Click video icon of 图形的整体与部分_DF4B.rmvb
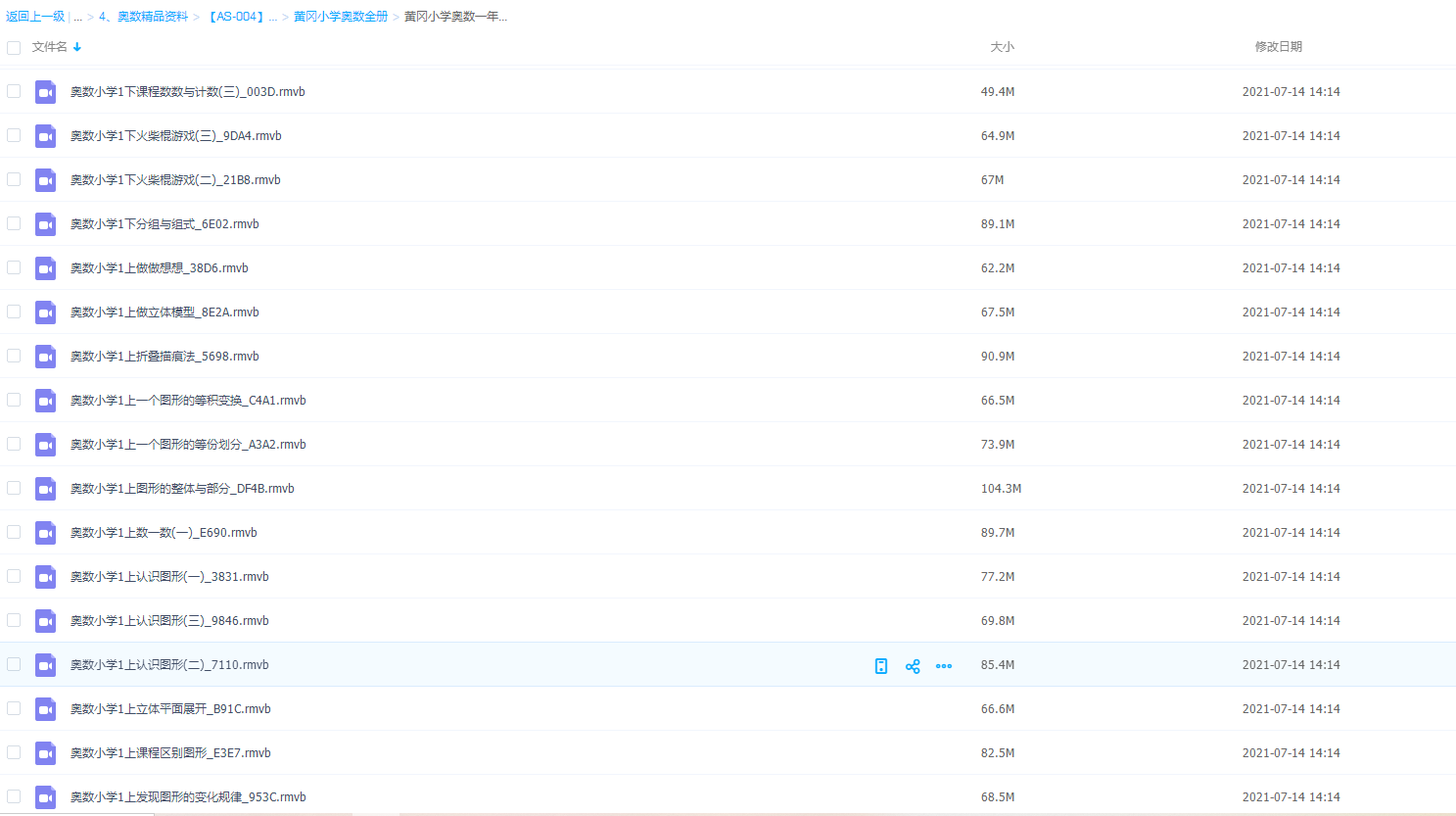The height and width of the screenshot is (816, 1456). pos(46,489)
